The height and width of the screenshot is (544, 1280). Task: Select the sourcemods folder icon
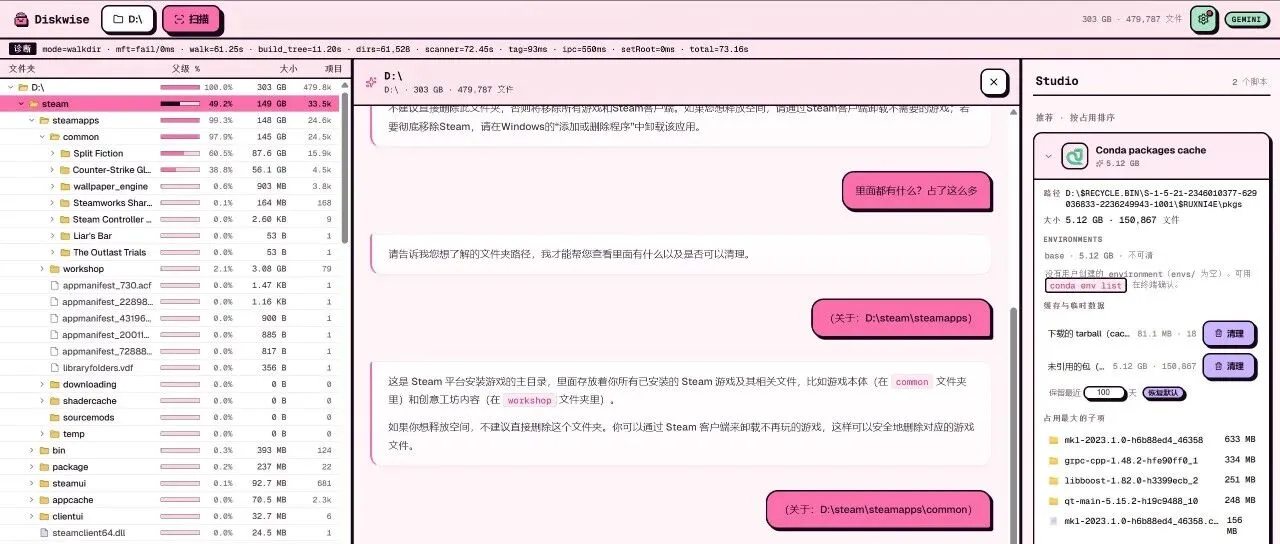point(54,417)
